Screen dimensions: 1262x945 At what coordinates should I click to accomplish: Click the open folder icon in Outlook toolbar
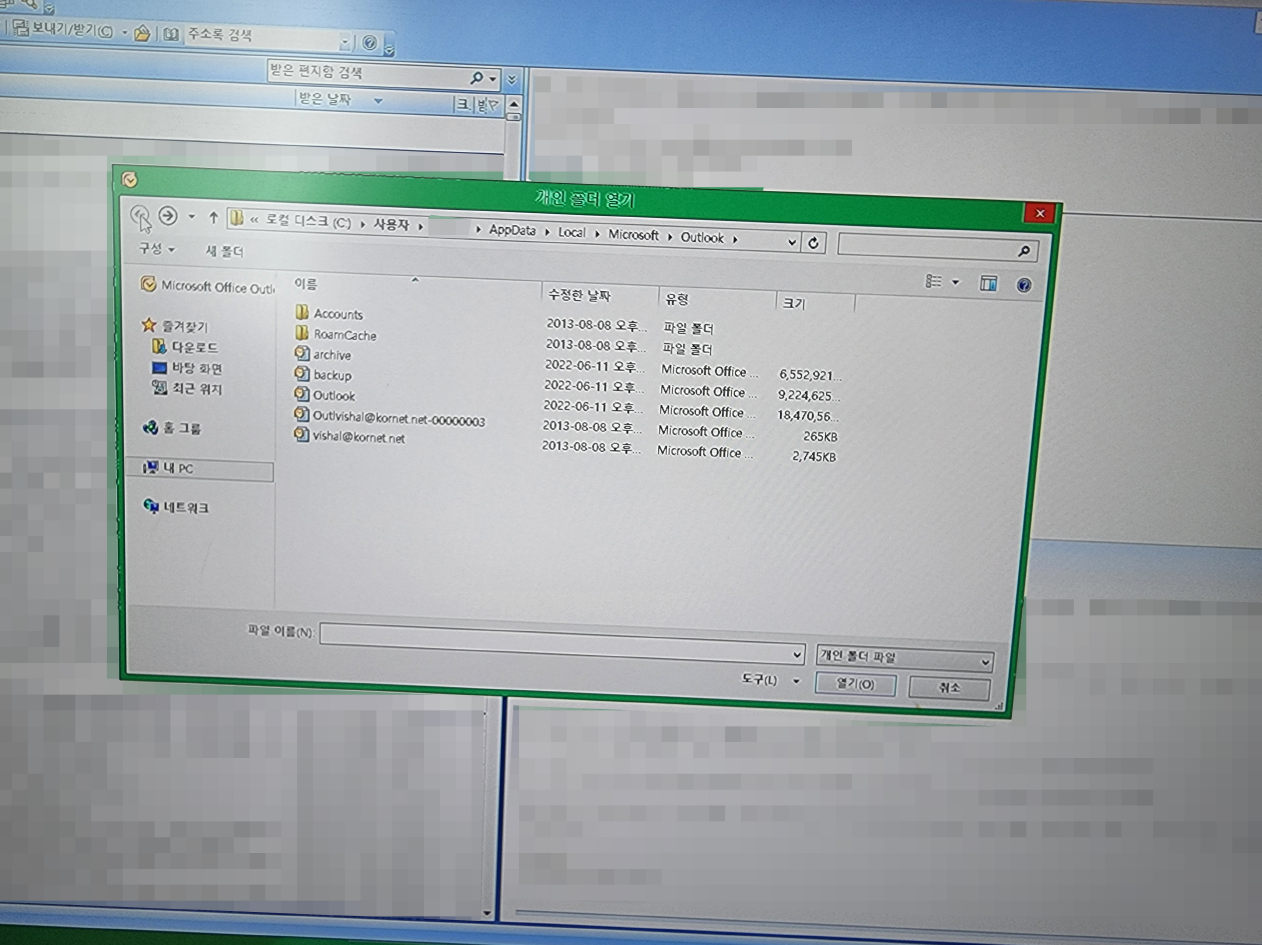click(142, 33)
